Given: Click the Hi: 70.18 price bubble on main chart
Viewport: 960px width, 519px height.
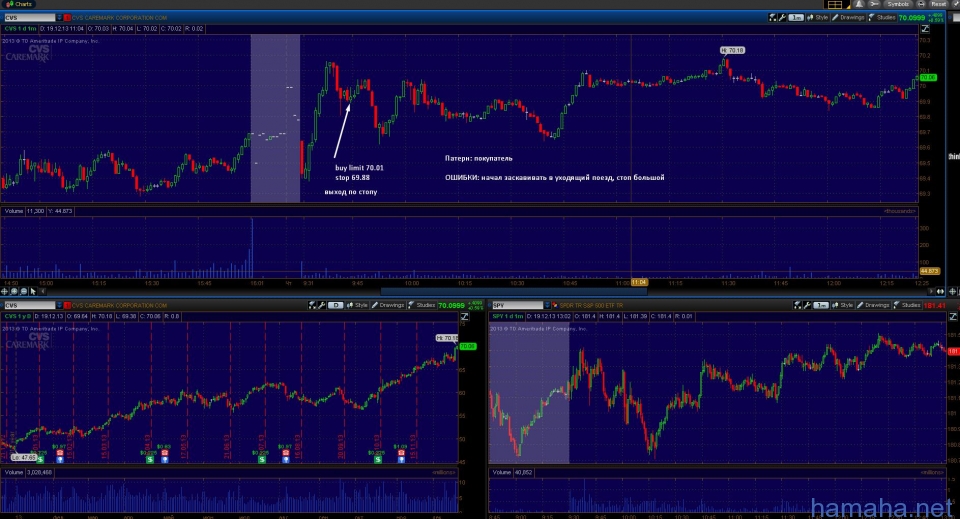Looking at the screenshot, I should tap(732, 50).
